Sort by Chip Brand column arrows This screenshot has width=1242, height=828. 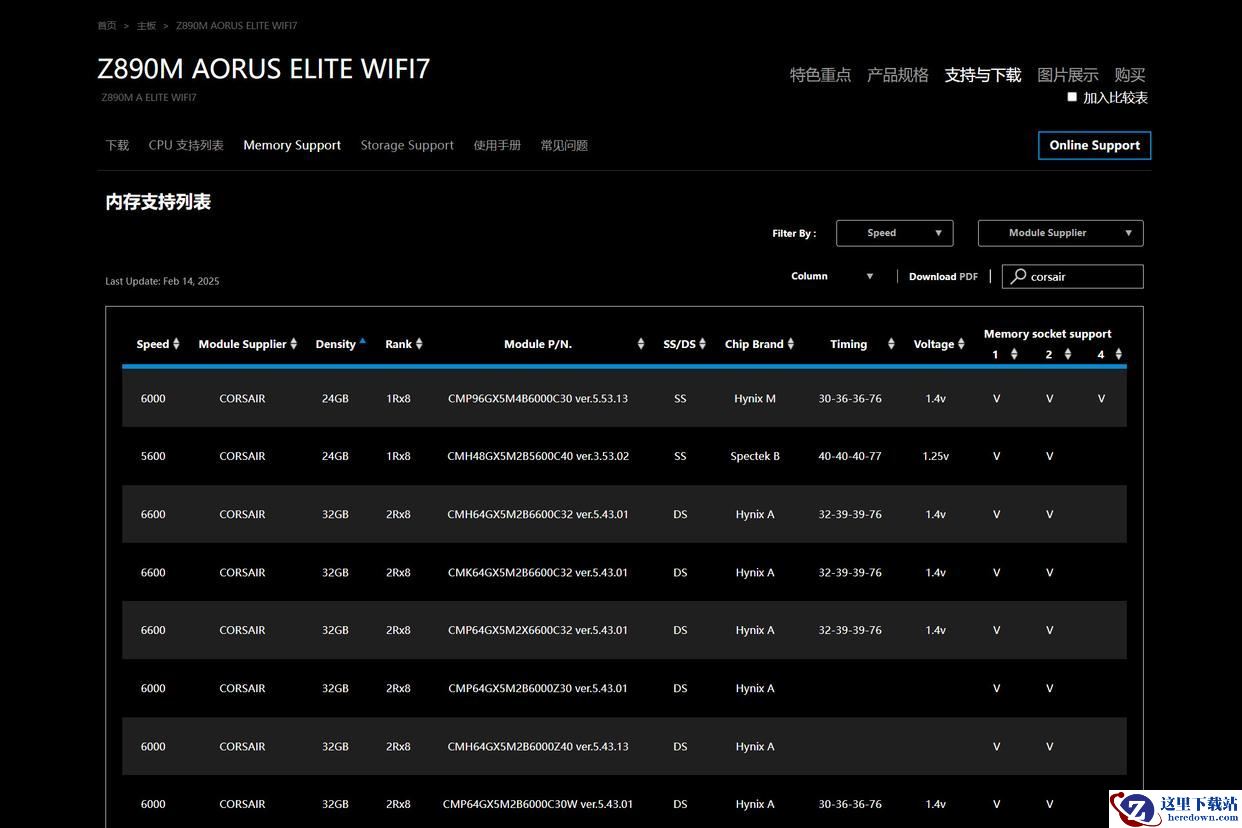tap(791, 344)
